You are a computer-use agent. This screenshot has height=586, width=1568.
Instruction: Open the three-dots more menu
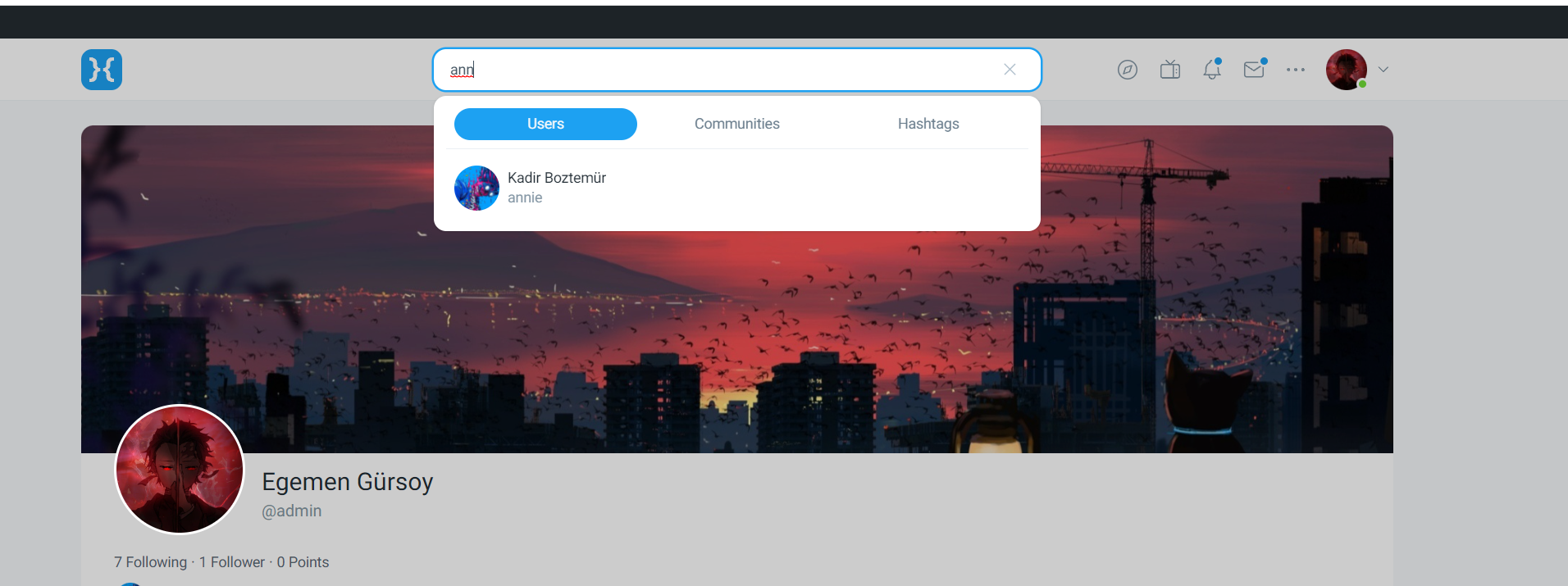coord(1296,70)
